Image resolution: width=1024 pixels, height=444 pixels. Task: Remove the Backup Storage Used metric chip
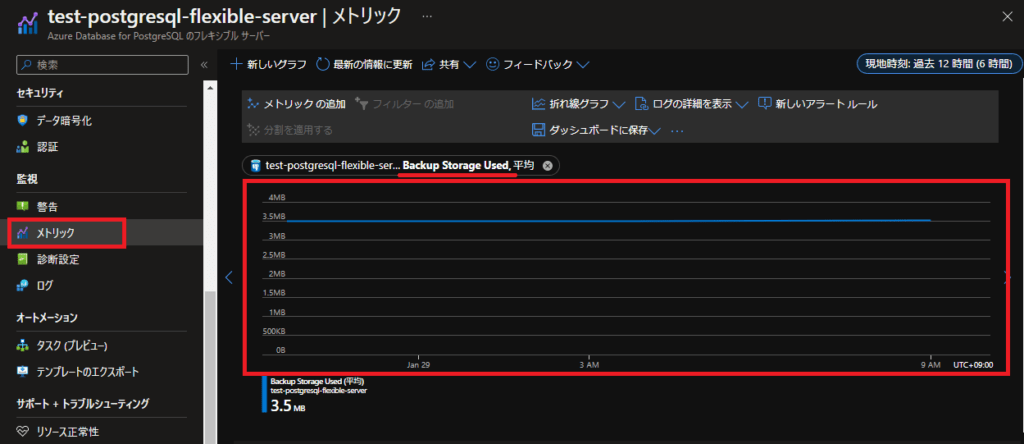click(x=547, y=165)
